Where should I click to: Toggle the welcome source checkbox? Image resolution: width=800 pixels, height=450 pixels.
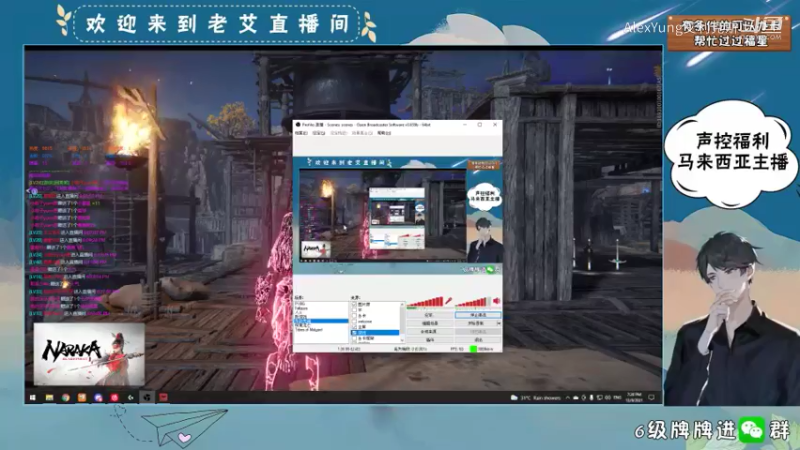(x=354, y=321)
